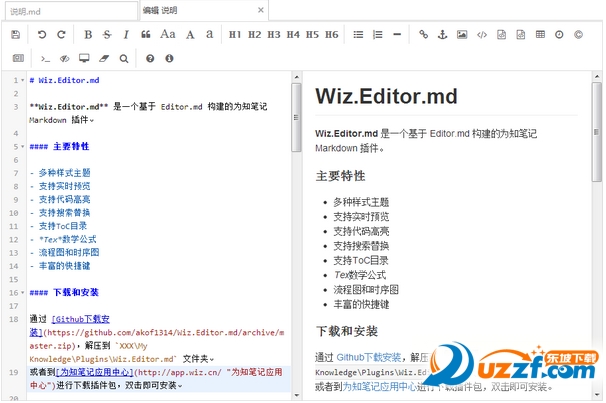The width and height of the screenshot is (606, 403).
Task: Open the Github下载安装 link in preview
Action: pyautogui.click(x=368, y=357)
